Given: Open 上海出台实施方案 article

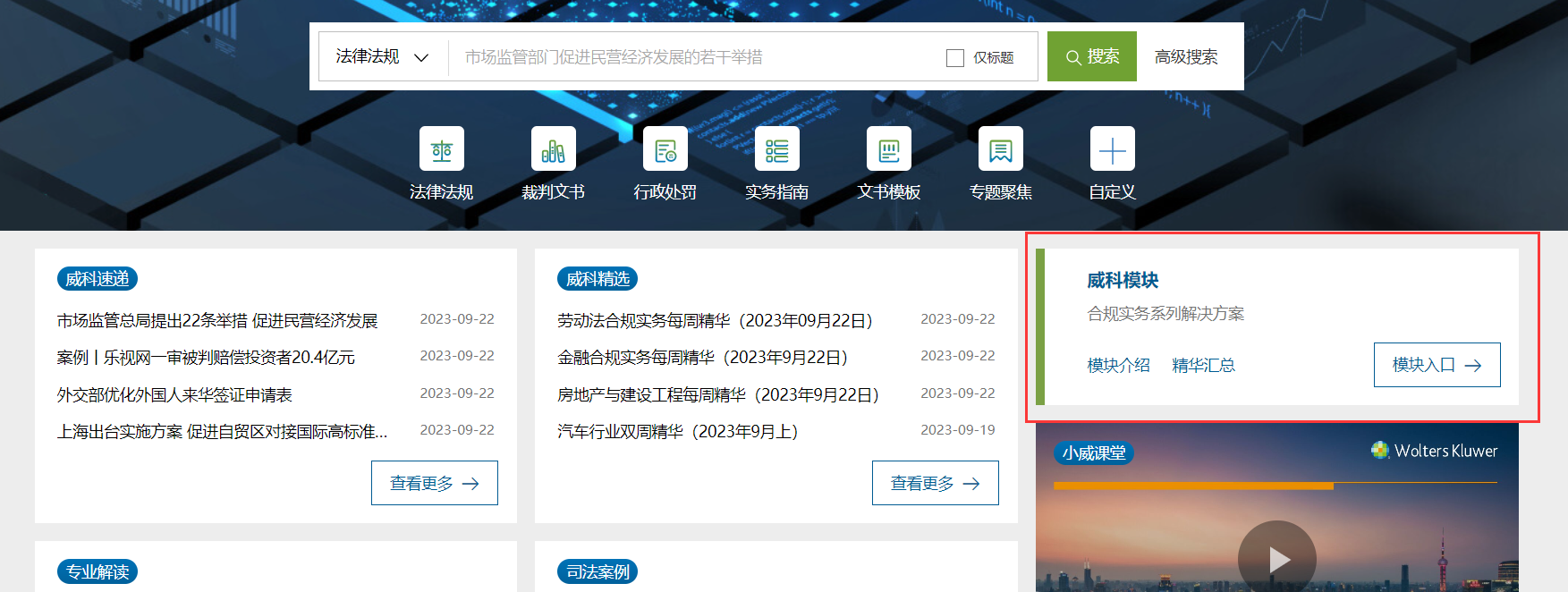Looking at the screenshot, I should pyautogui.click(x=222, y=431).
